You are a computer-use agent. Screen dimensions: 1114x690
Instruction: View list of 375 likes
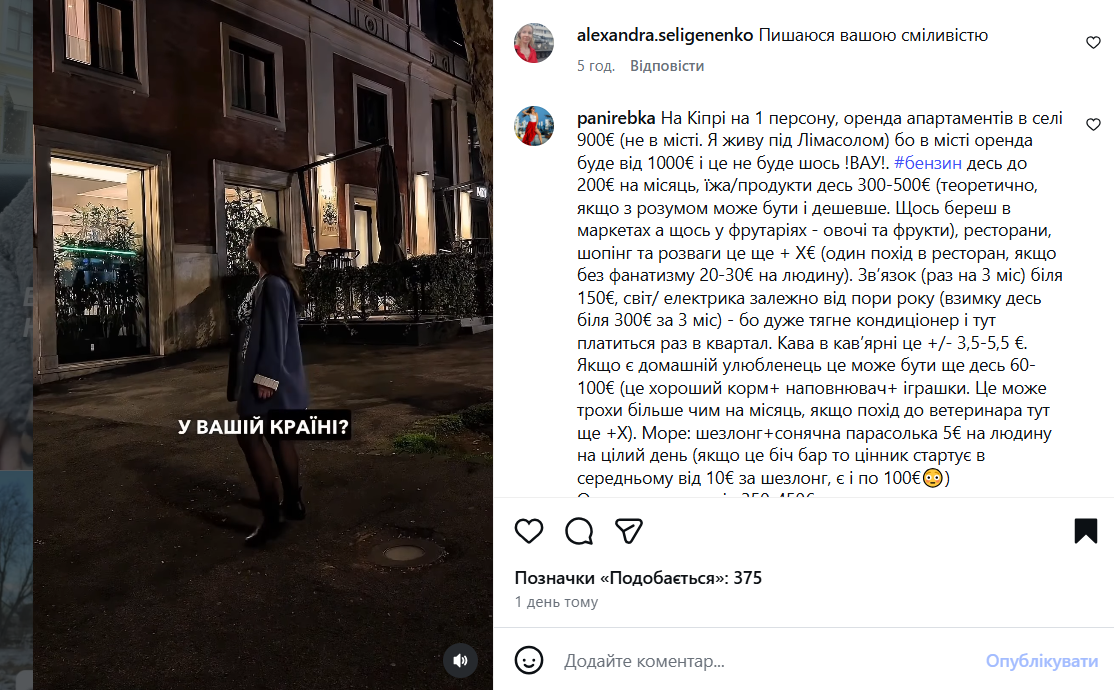[x=638, y=578]
